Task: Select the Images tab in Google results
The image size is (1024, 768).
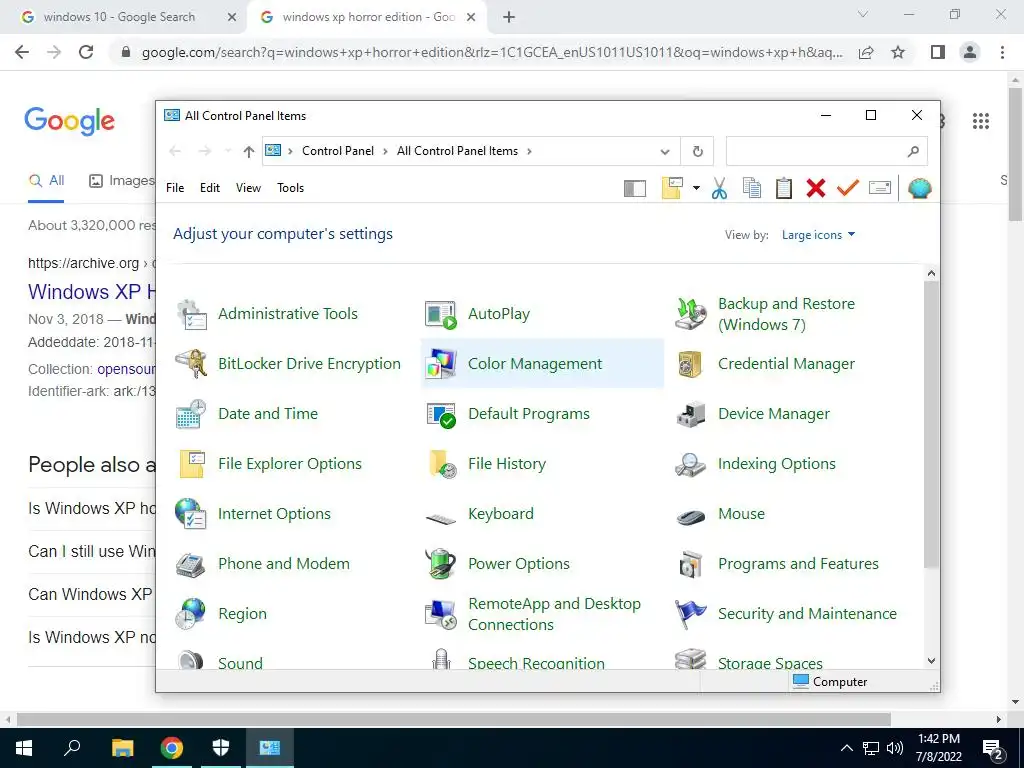Action: click(x=121, y=181)
